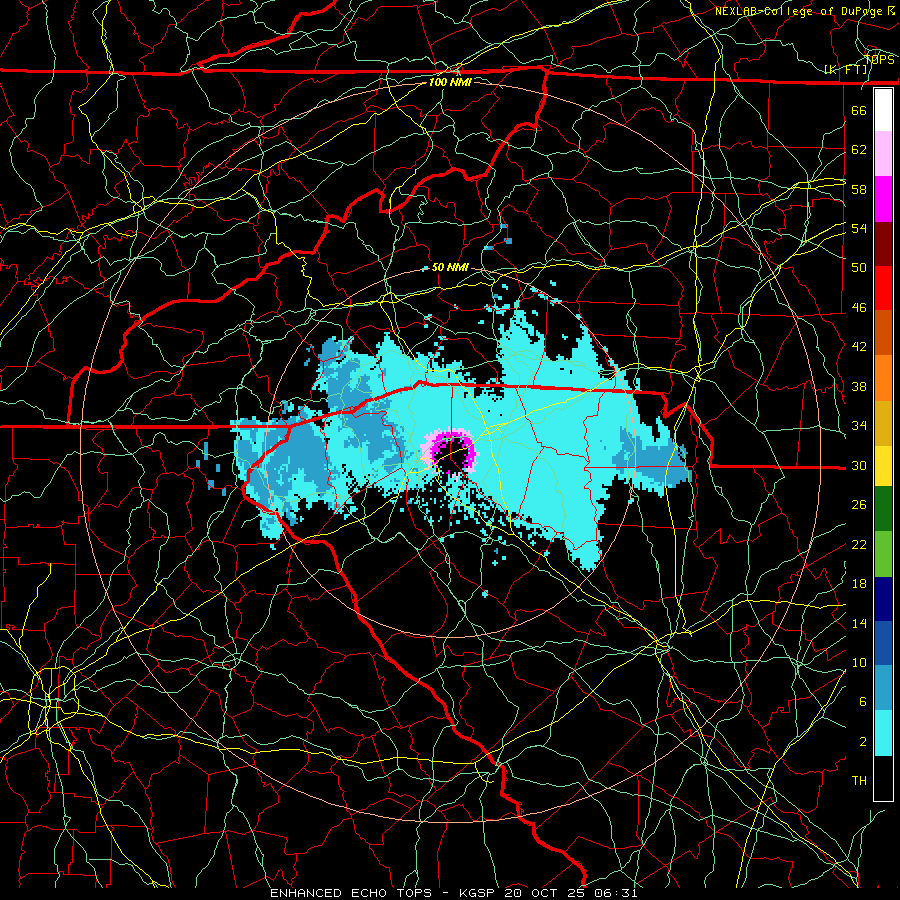The image size is (900, 900).
Task: Click the light pink 62 kft legend swatch
Action: (x=883, y=154)
